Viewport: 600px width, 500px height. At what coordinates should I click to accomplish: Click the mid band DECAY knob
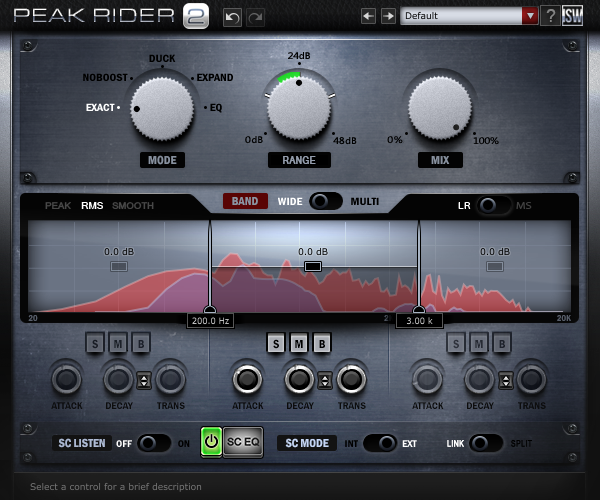click(299, 379)
